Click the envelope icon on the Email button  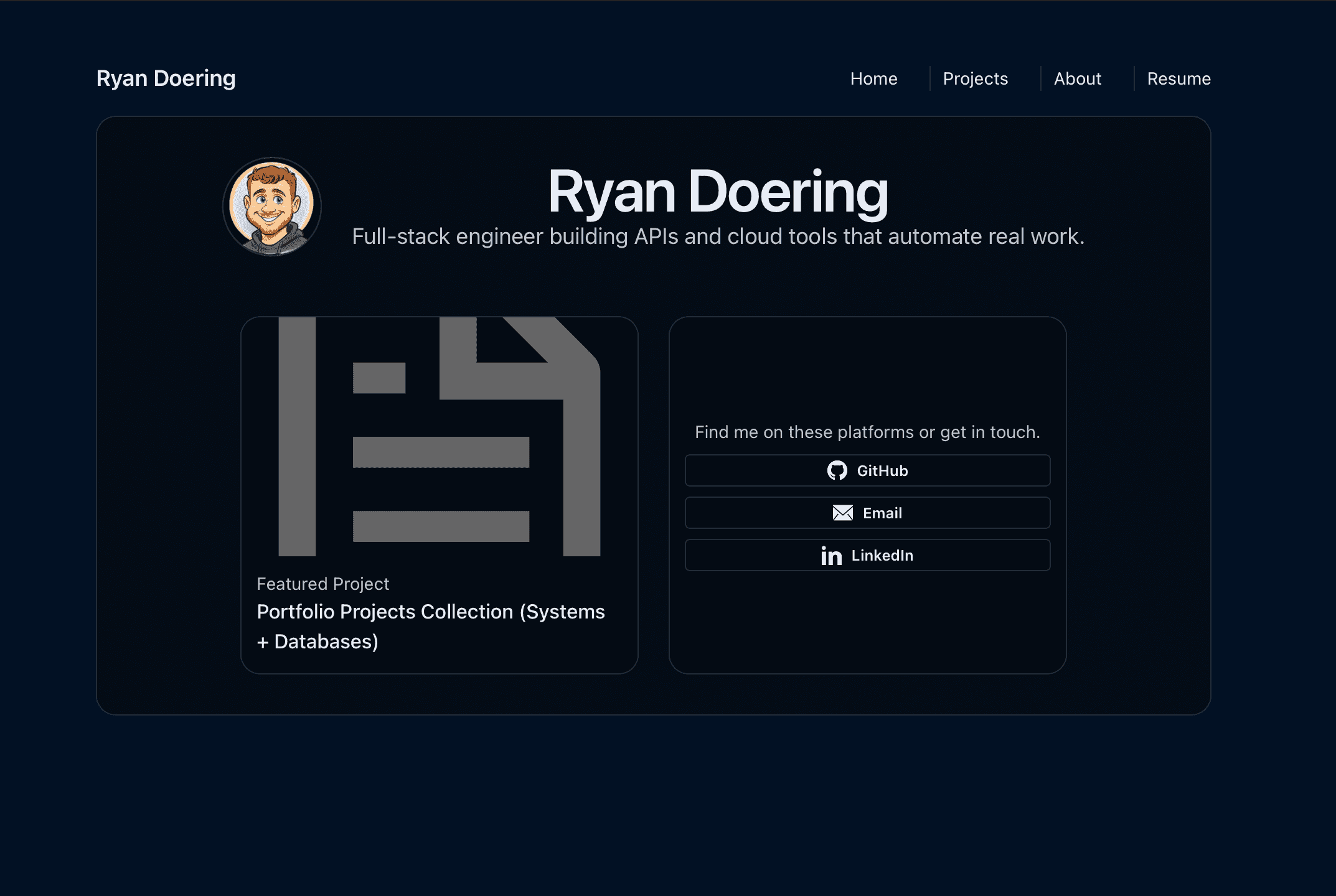pos(841,513)
